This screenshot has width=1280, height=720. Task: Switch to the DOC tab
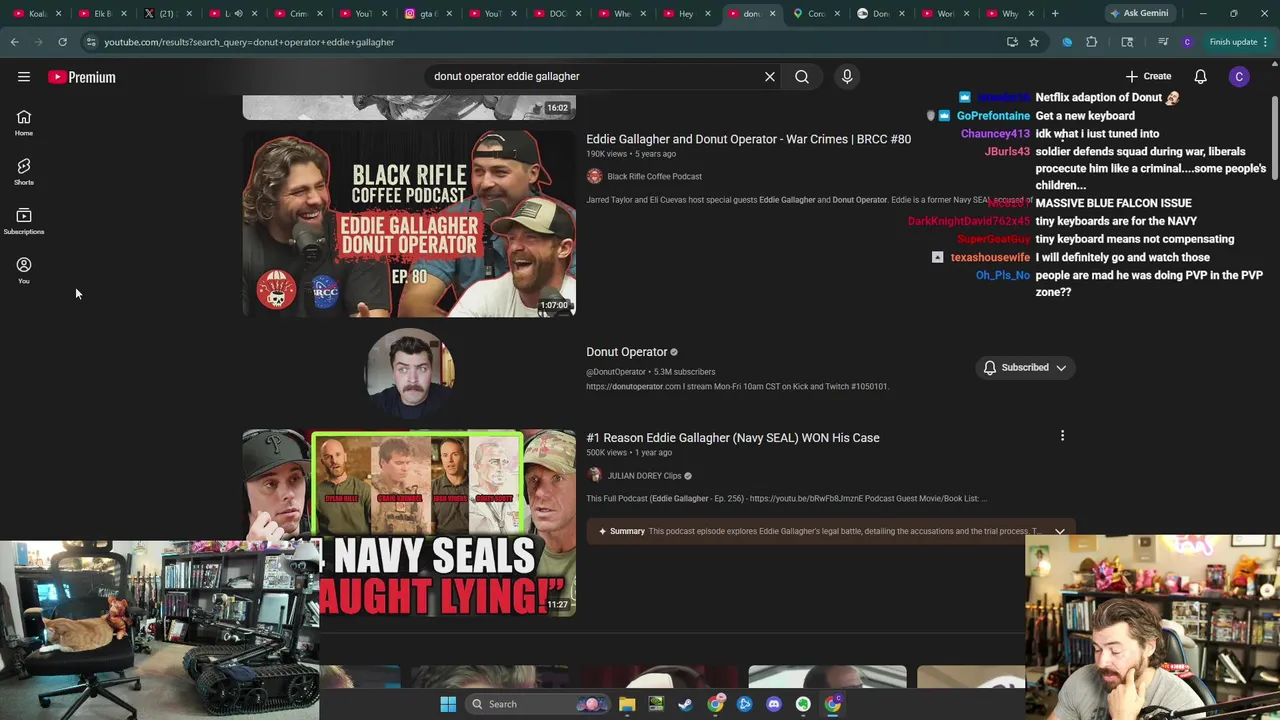(x=559, y=13)
